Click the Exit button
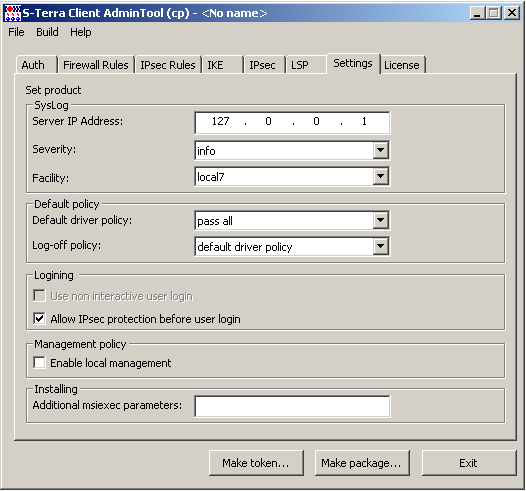 [469, 463]
